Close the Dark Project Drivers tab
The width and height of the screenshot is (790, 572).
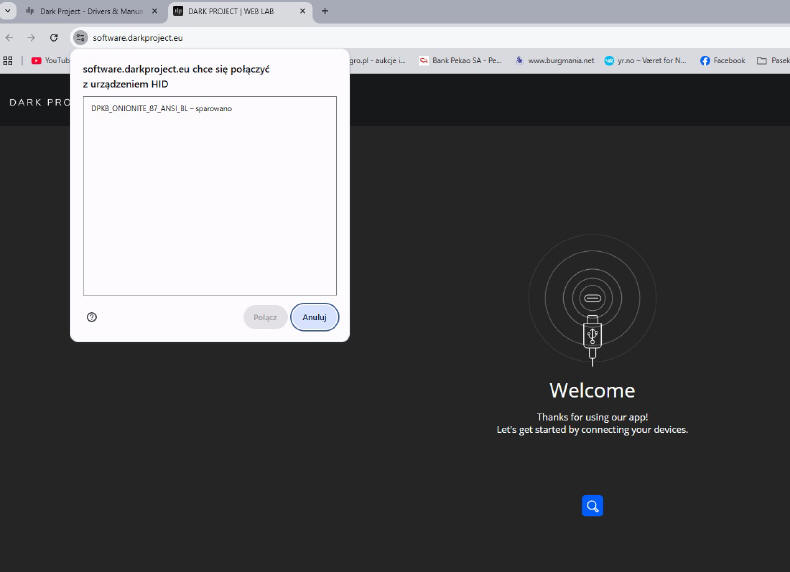[154, 11]
